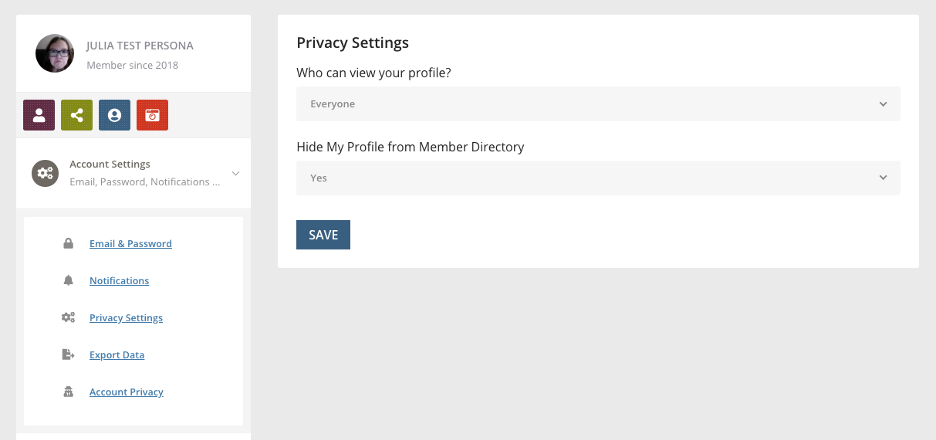Click the Account Settings gears icon

45,173
